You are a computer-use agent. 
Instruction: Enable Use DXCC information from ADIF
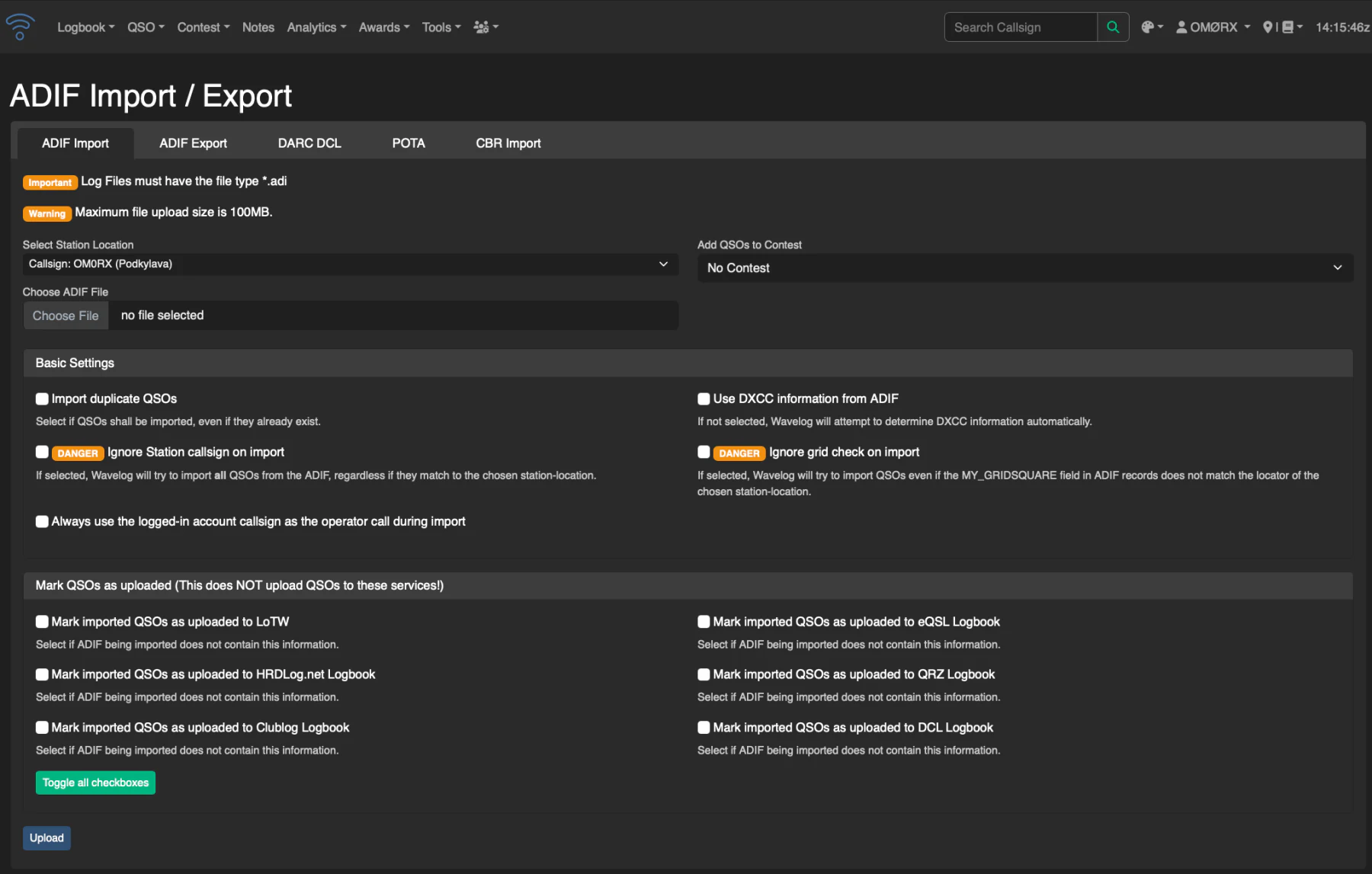[x=704, y=399]
